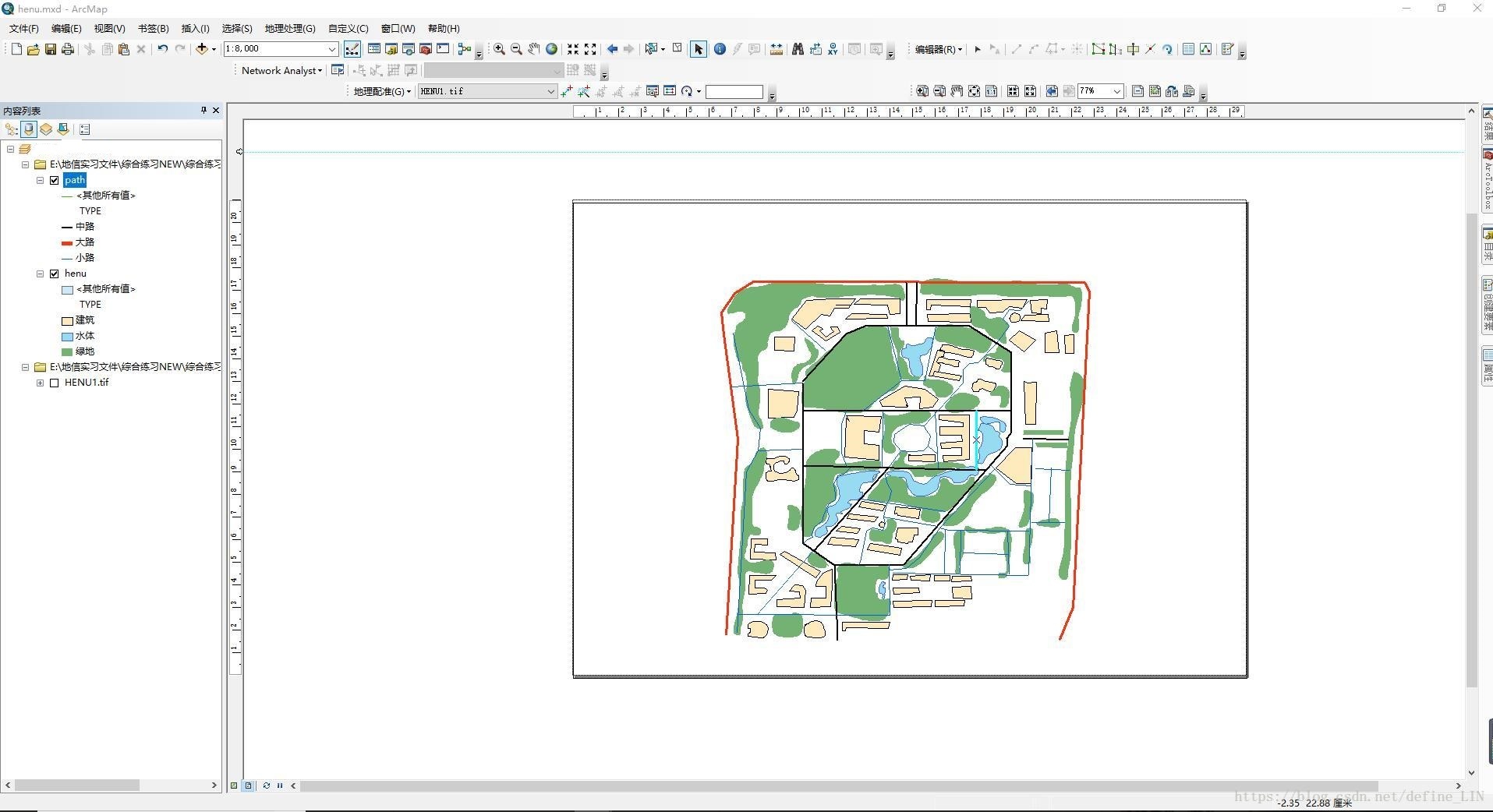Open the 编辑器(R) dropdown menu

click(x=939, y=49)
